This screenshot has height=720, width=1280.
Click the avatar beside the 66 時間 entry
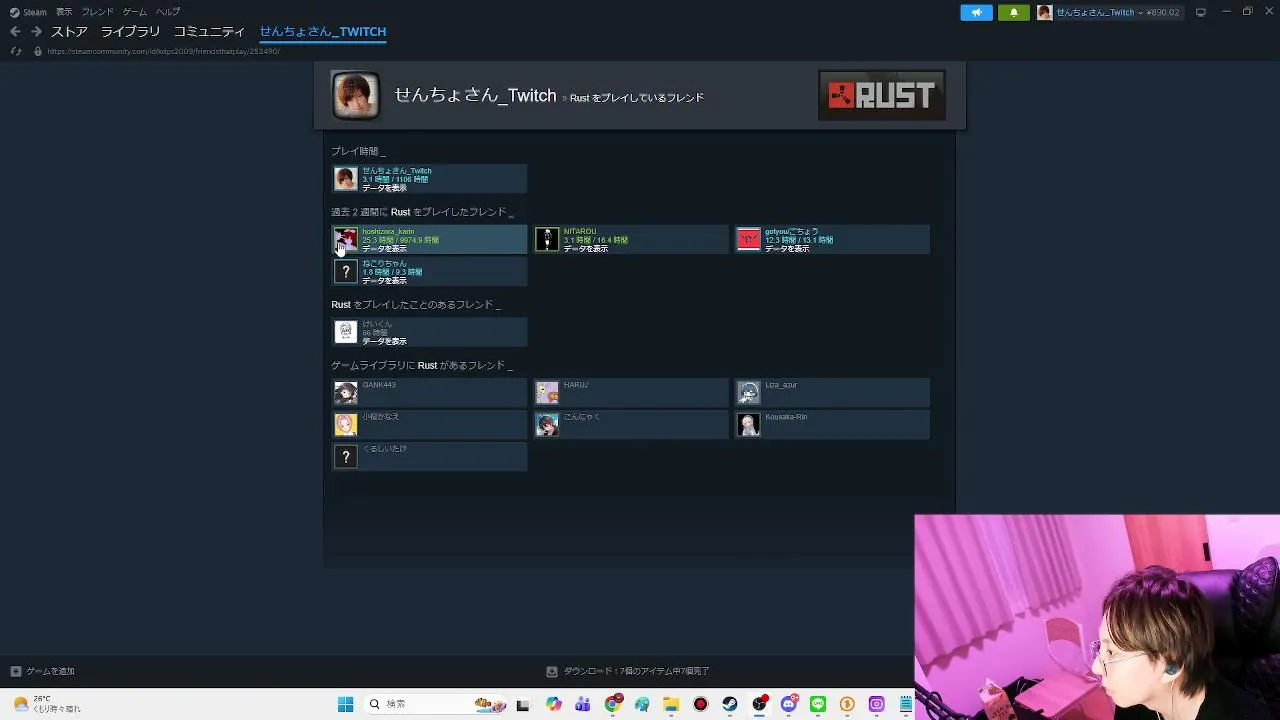tap(345, 332)
